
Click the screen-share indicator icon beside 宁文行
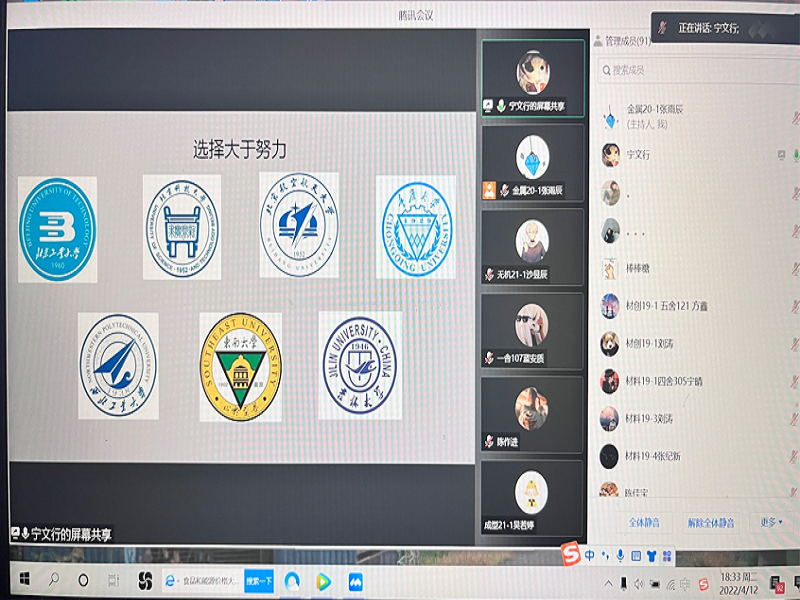(781, 154)
